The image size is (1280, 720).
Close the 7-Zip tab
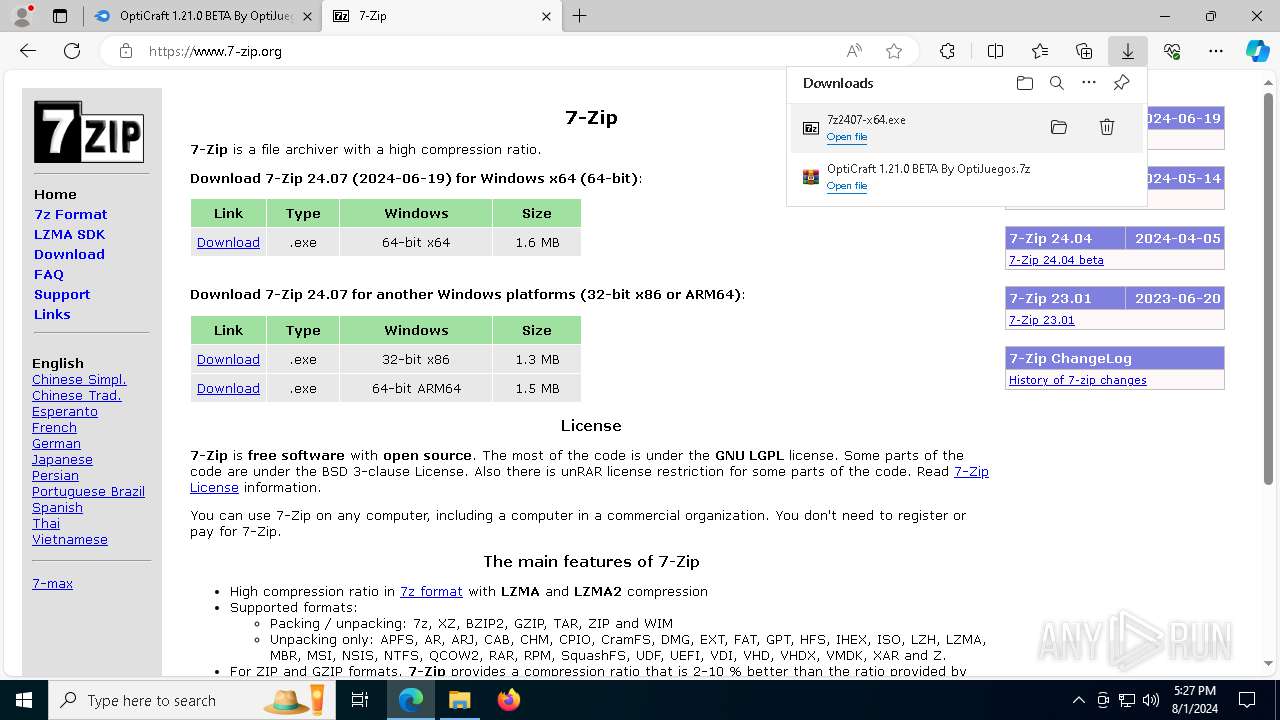[x=546, y=16]
